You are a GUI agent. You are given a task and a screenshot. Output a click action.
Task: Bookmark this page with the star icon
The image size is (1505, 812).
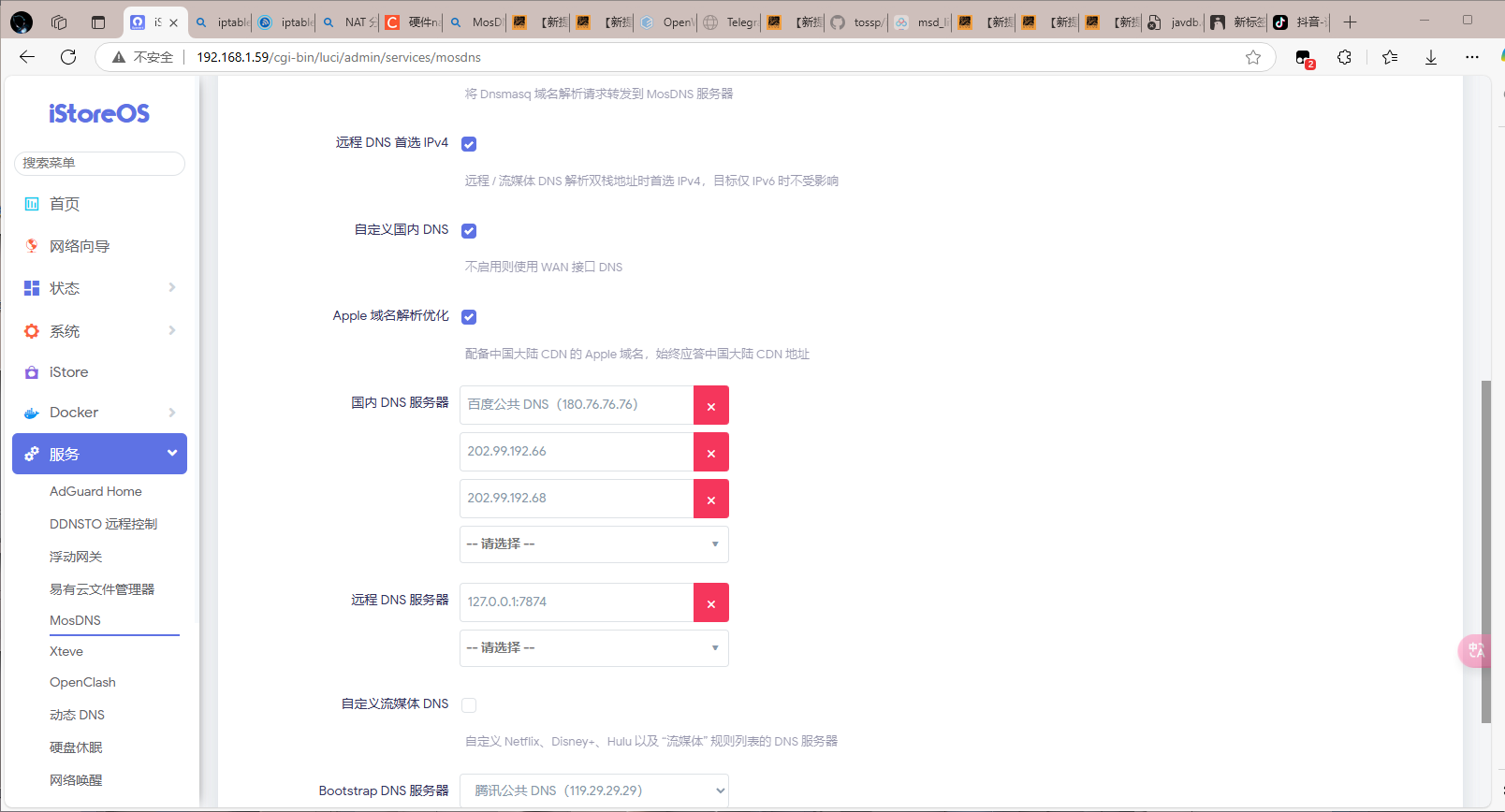(x=1252, y=57)
